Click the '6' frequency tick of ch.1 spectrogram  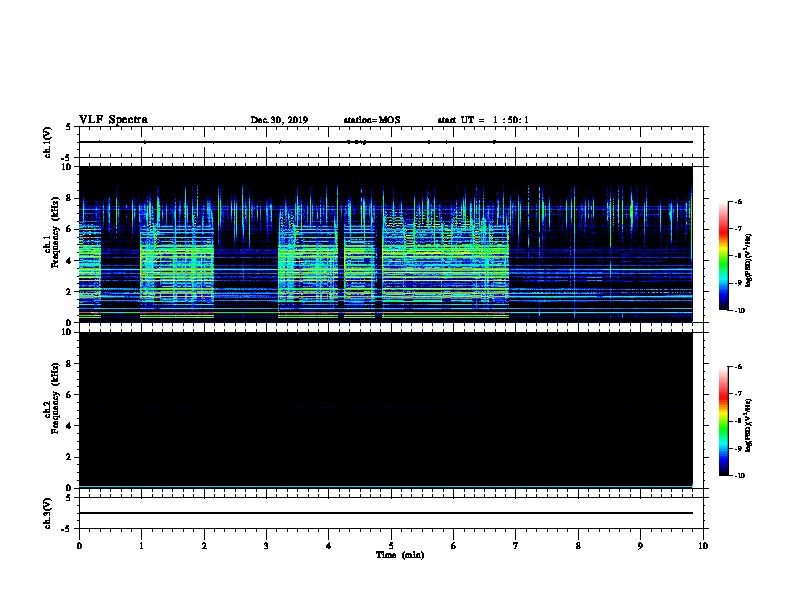pos(69,229)
